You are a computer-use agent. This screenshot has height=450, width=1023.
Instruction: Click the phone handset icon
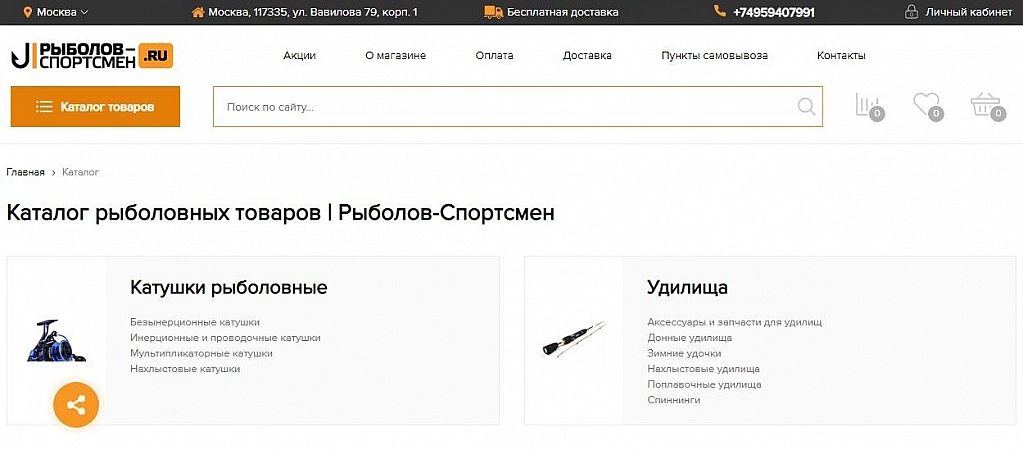[720, 12]
